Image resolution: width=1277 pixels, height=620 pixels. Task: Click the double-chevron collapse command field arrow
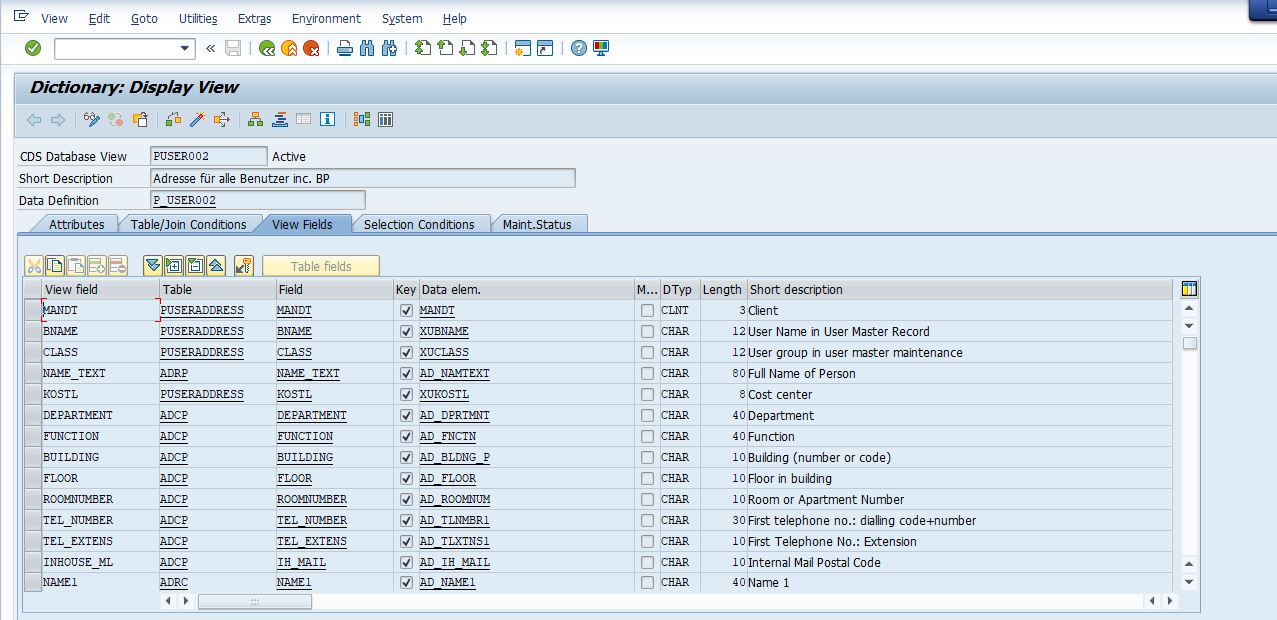[x=210, y=48]
